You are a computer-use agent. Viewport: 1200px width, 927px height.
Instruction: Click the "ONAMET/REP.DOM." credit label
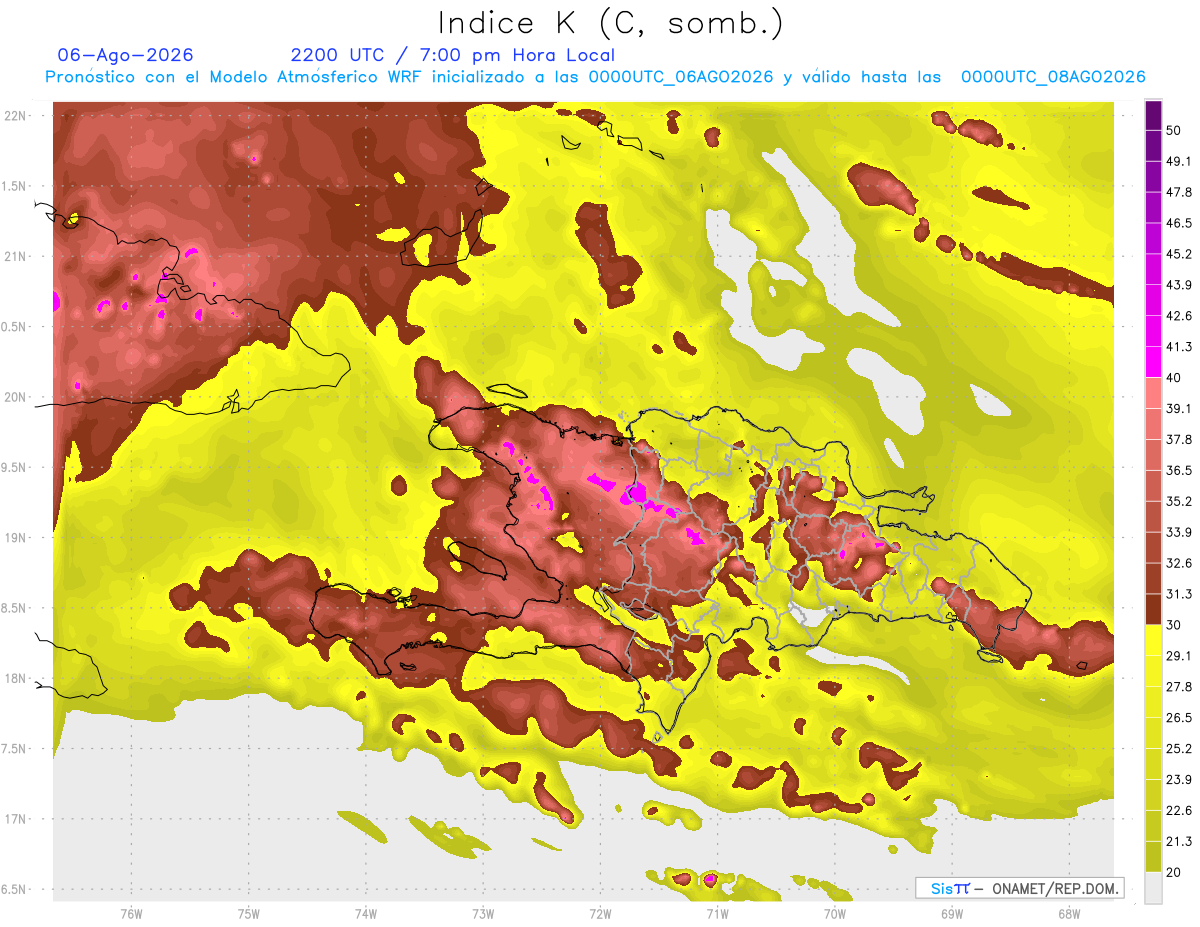(1054, 888)
